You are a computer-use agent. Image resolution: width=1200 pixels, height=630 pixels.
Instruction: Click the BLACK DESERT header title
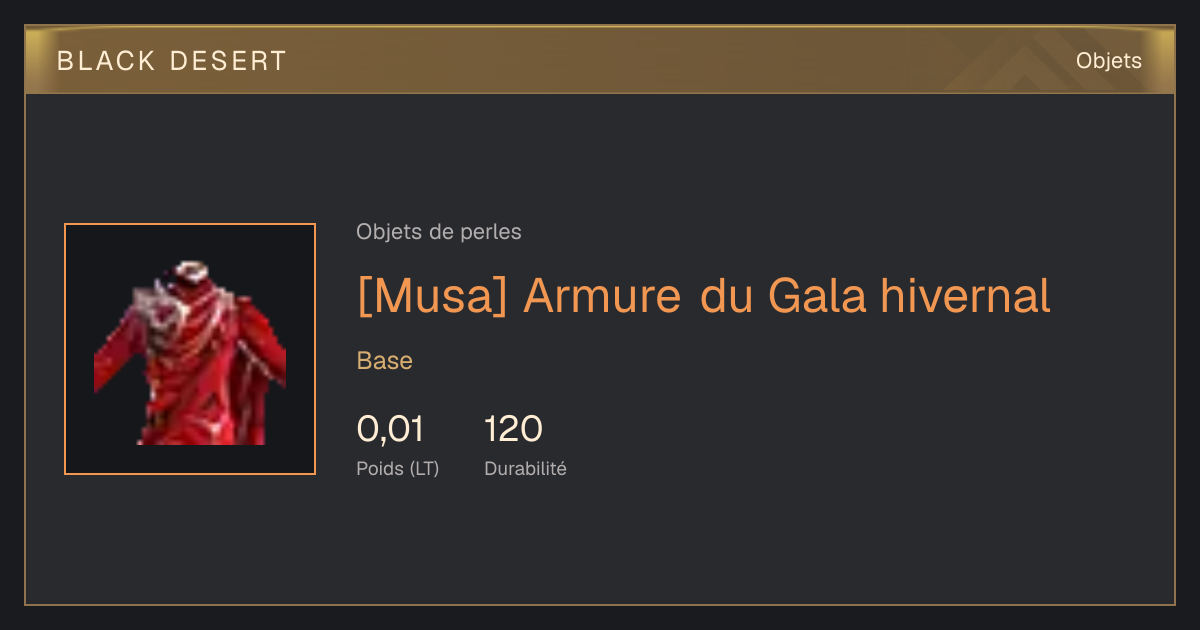pyautogui.click(x=172, y=61)
